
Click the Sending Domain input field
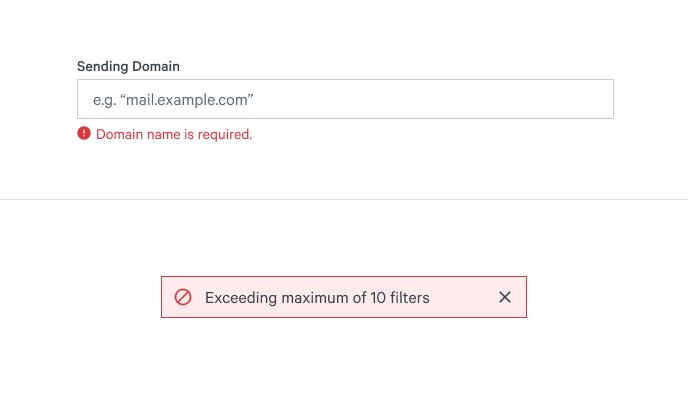[x=345, y=99]
